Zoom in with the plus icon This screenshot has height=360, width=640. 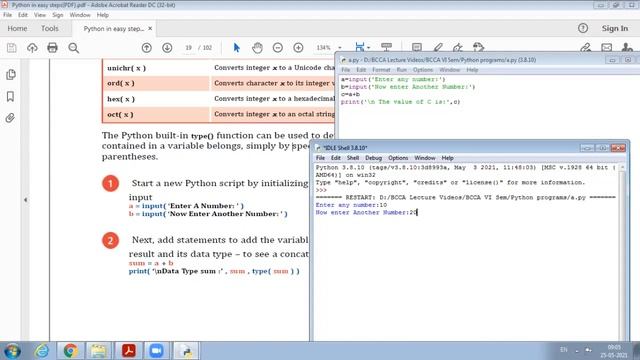tap(298, 48)
